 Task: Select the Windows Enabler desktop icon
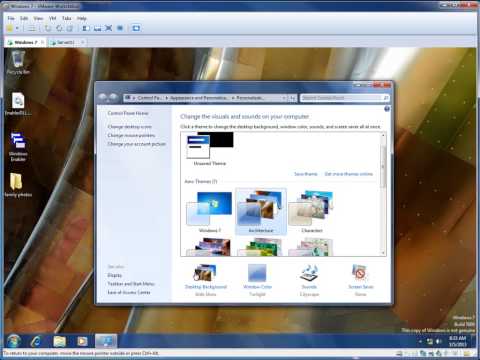coord(18,147)
